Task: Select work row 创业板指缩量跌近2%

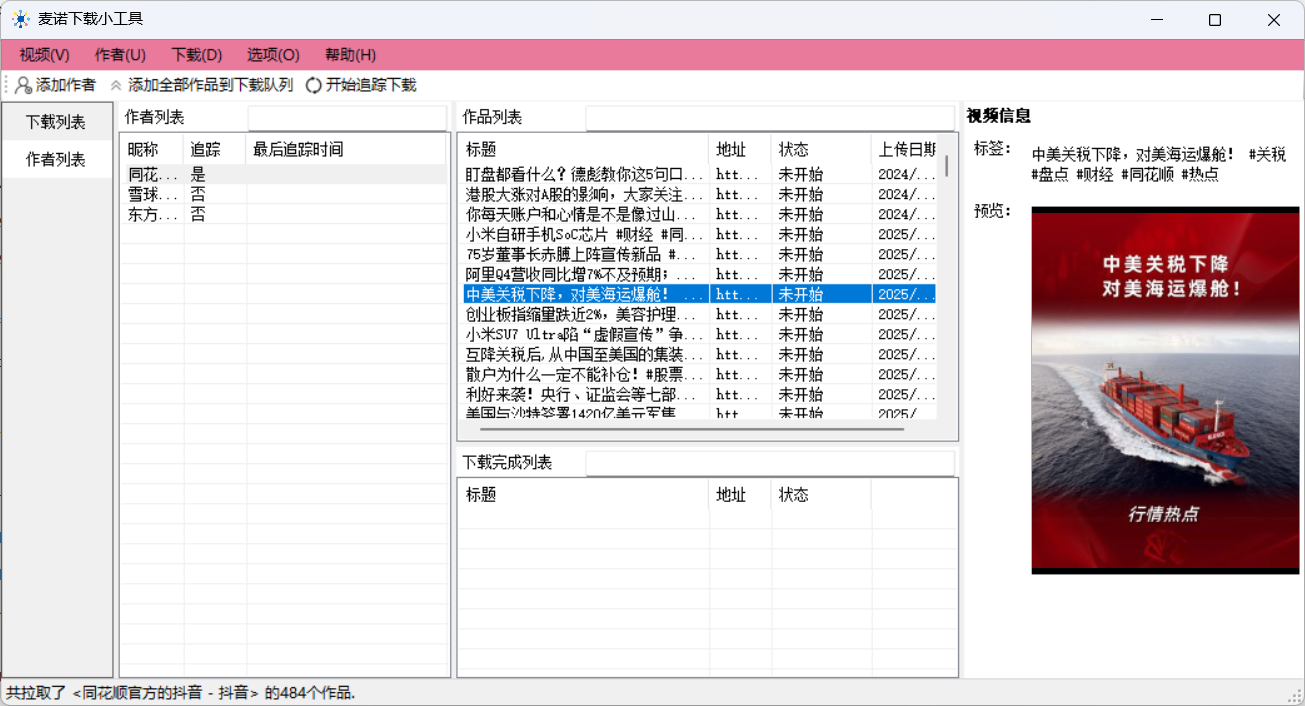Action: coord(700,314)
